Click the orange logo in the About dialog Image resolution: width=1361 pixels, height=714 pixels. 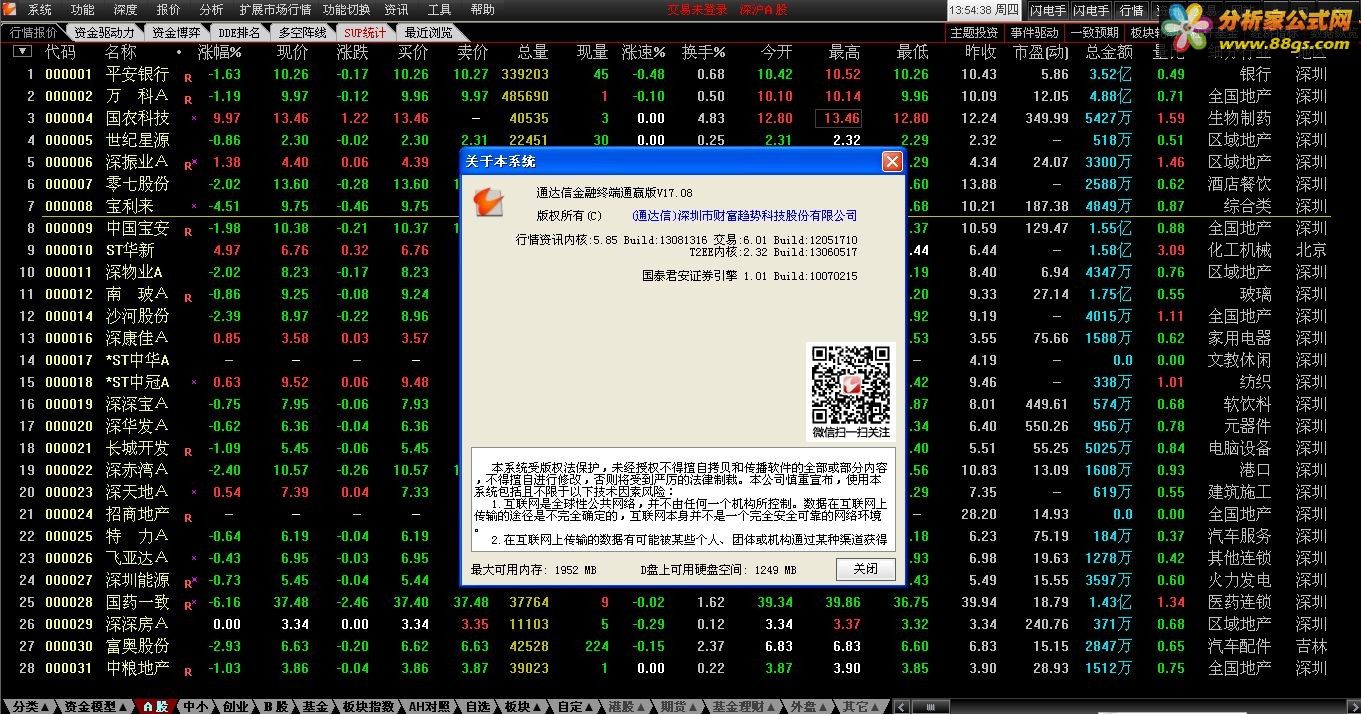tap(488, 202)
